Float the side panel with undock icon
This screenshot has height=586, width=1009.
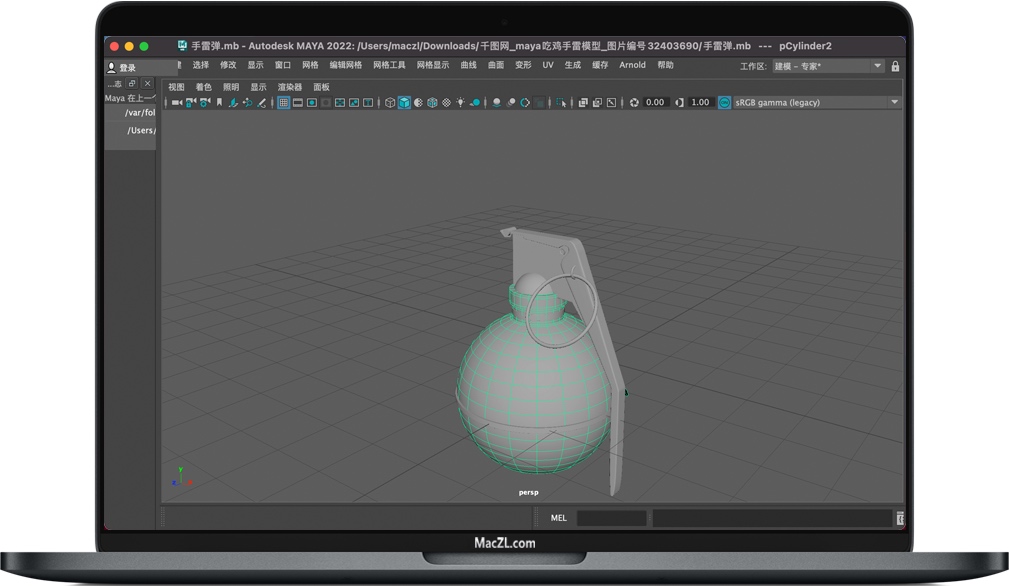[x=132, y=84]
